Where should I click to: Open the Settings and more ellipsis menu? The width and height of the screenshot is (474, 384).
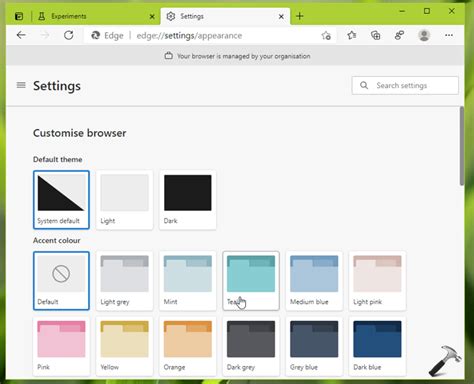449,35
